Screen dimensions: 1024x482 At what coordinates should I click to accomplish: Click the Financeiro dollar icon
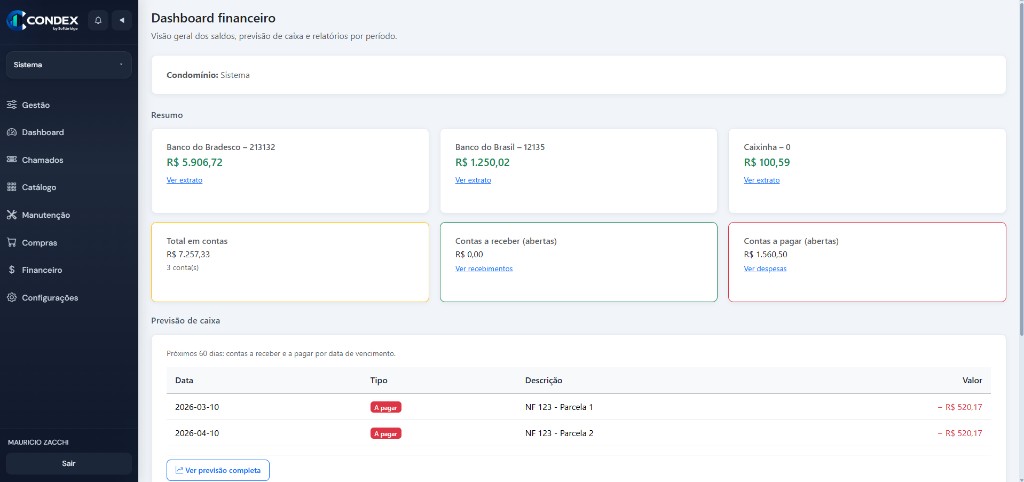tap(12, 270)
